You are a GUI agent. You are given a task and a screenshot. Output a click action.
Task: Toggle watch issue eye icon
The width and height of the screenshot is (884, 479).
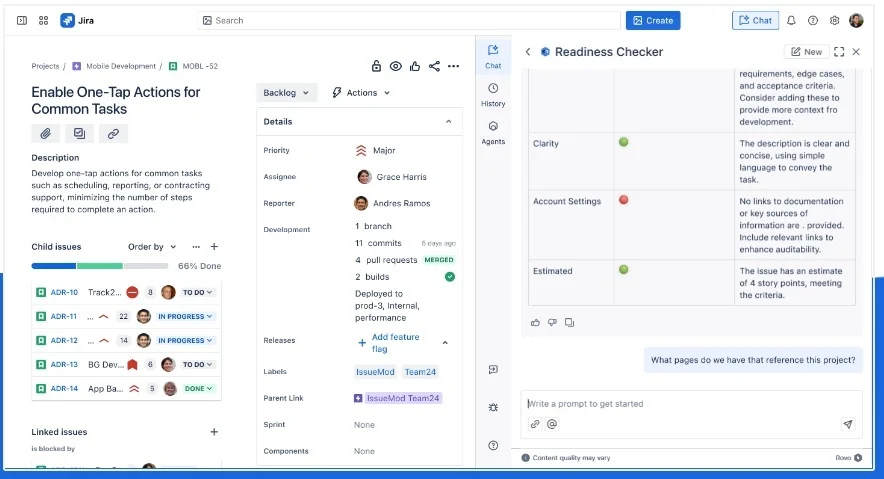pos(396,66)
